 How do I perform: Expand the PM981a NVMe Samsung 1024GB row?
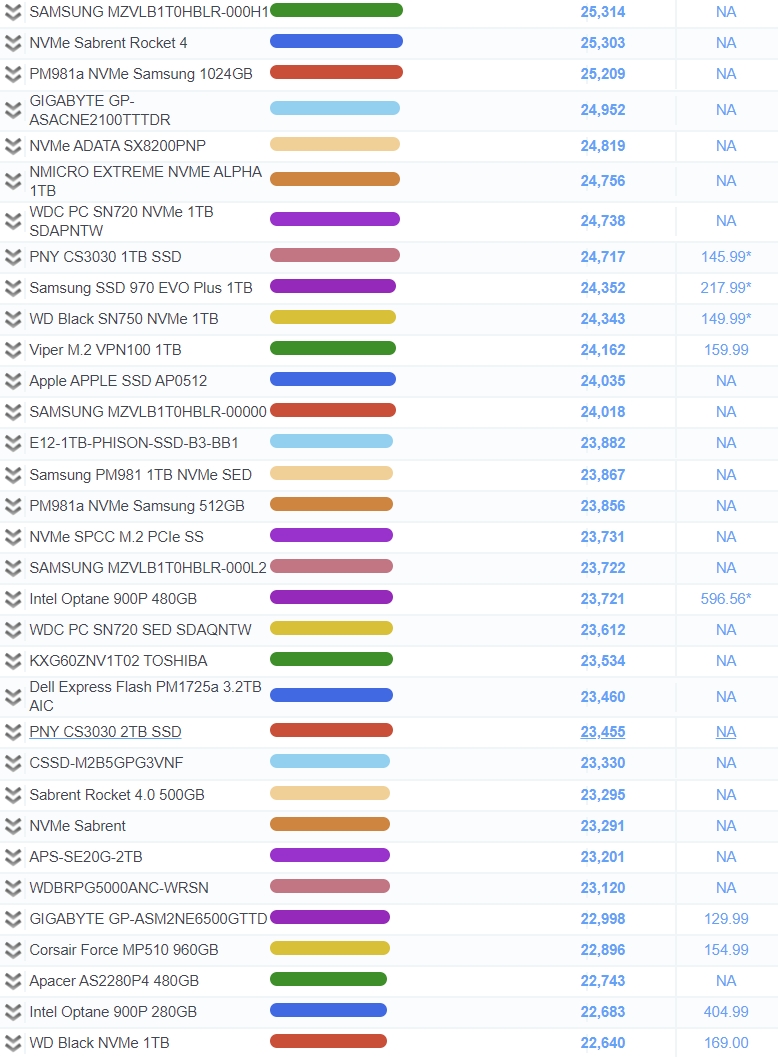point(13,74)
